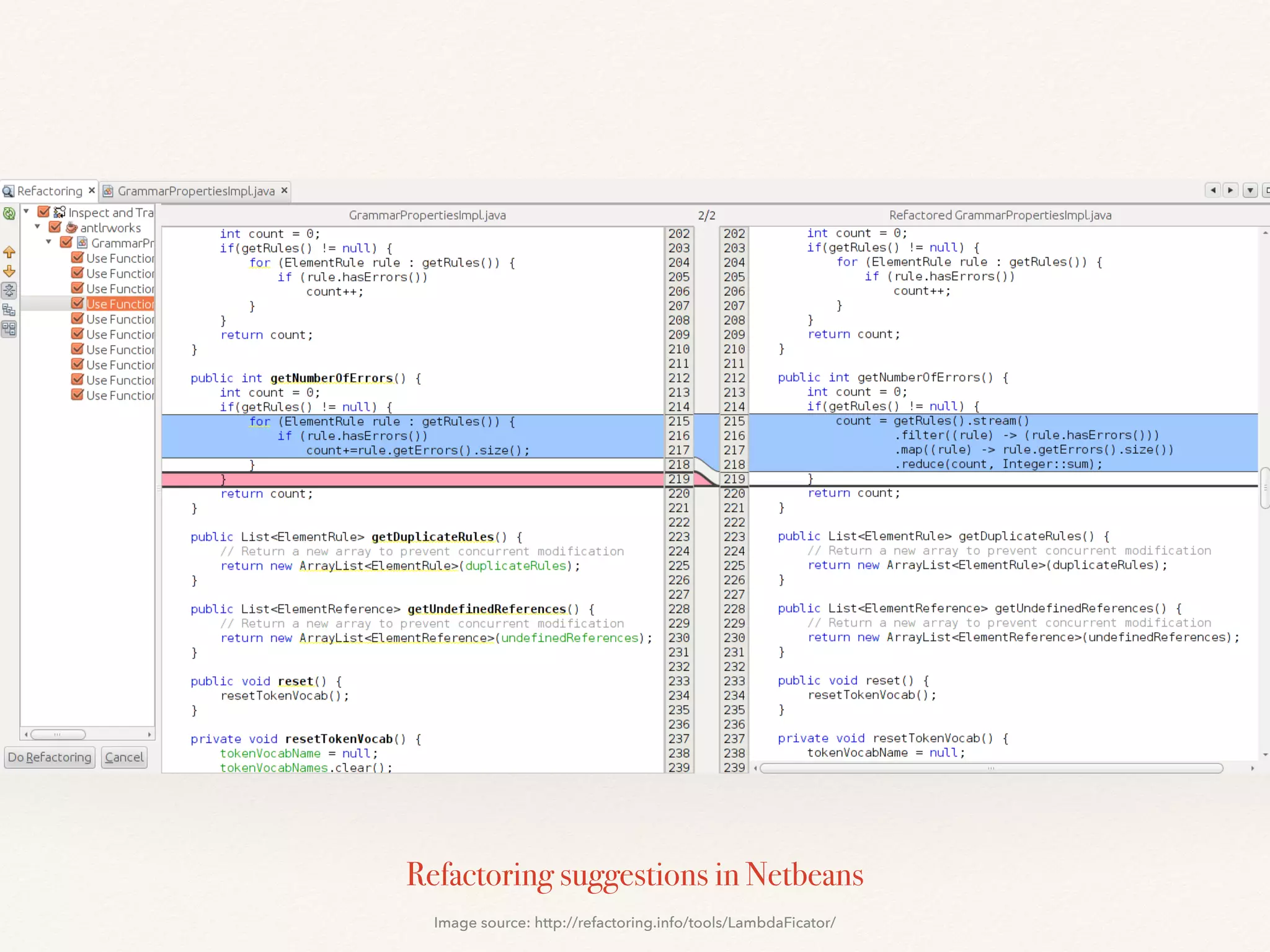The height and width of the screenshot is (952, 1270).
Task: Click the tree panel horizontal scrollbar thumb
Action: coord(58,734)
